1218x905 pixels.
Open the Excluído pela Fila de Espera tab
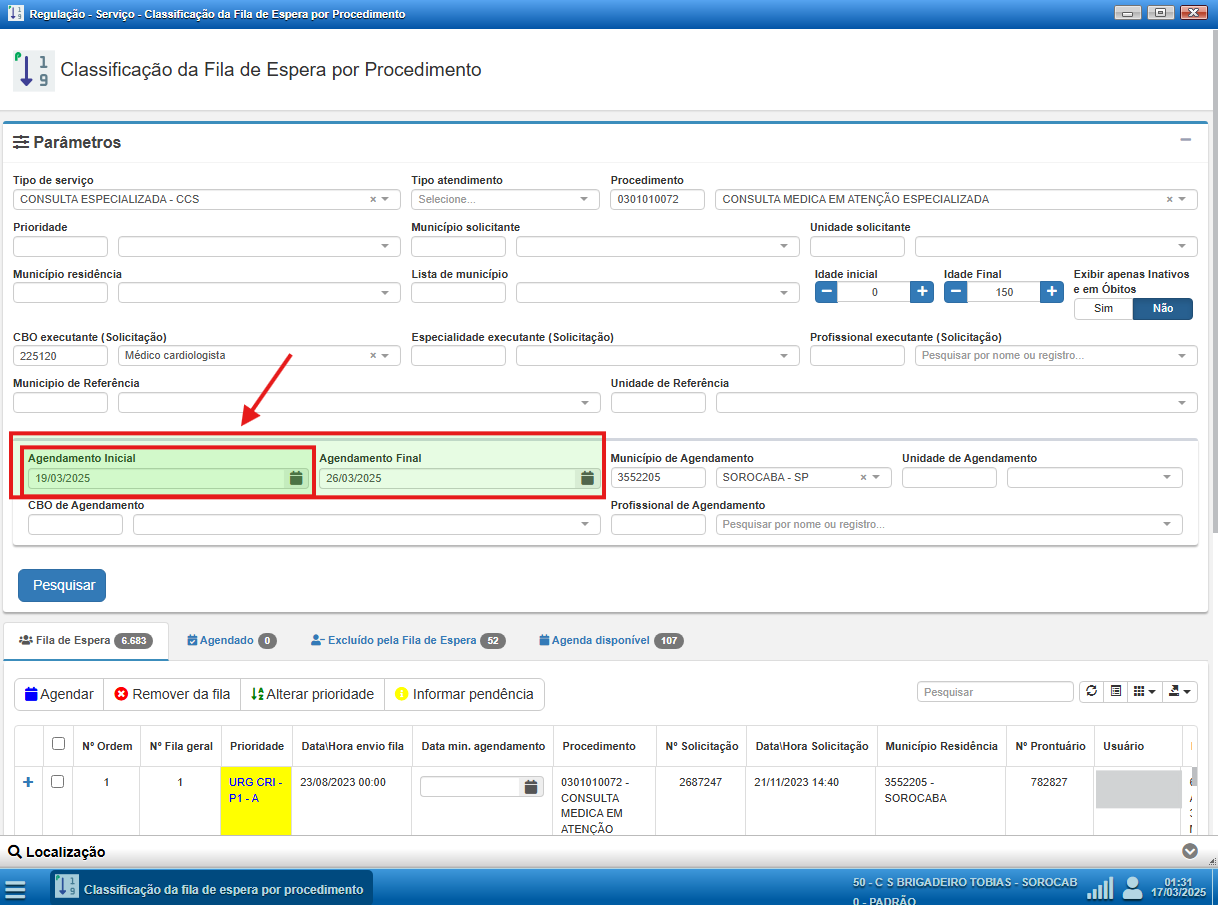[401, 640]
